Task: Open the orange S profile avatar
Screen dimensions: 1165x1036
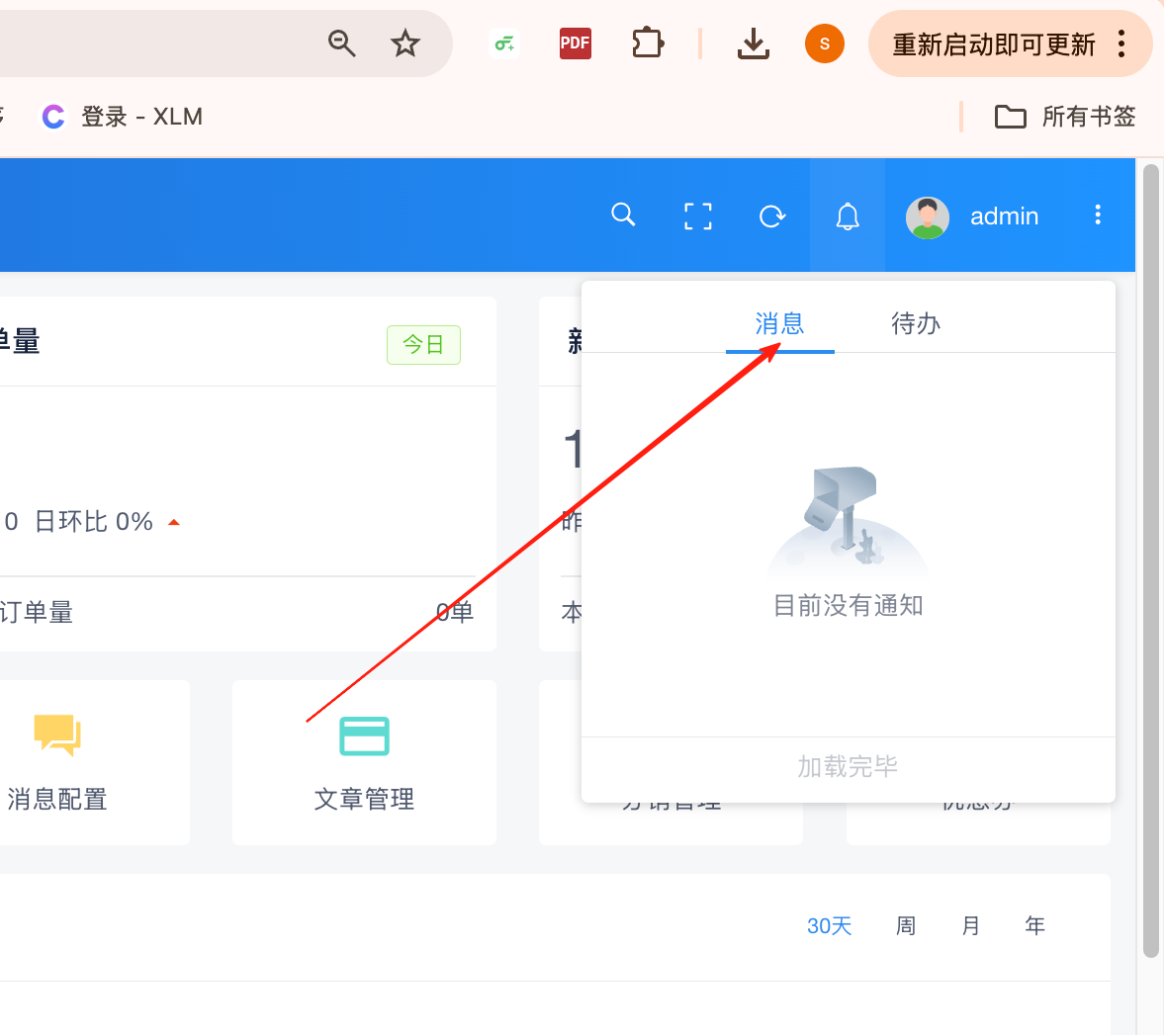Action: (824, 43)
